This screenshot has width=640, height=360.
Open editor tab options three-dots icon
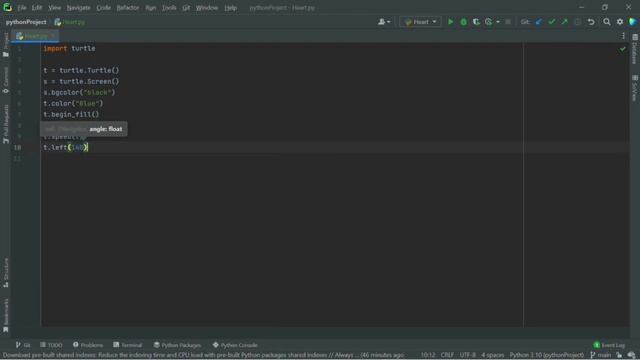623,36
